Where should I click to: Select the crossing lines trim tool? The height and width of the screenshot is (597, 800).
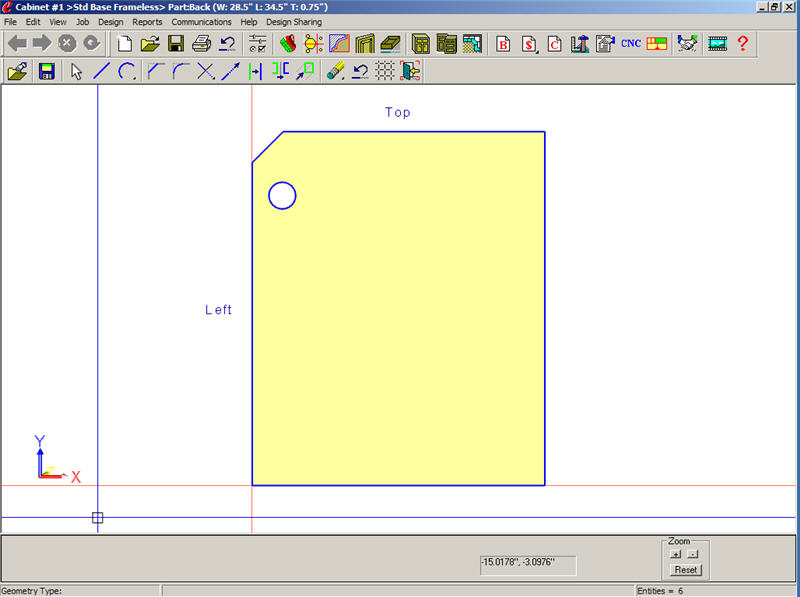[x=206, y=71]
